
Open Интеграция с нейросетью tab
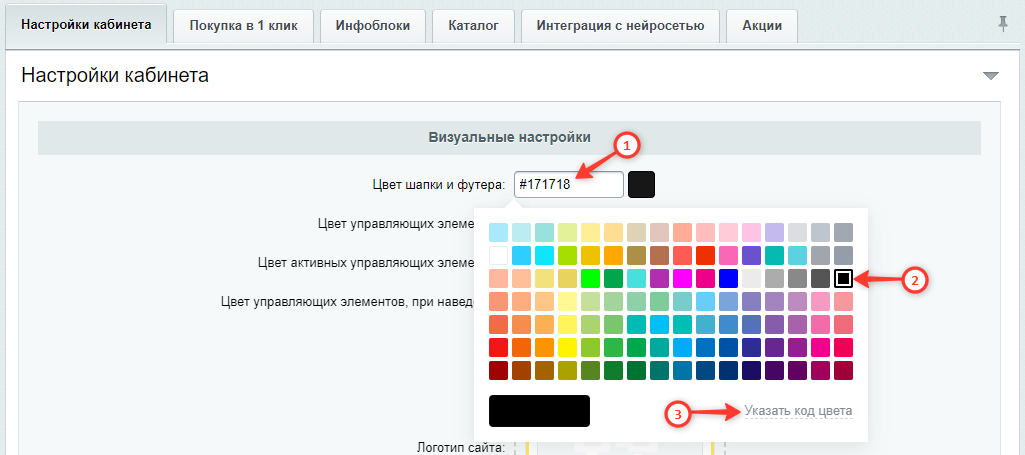point(620,26)
